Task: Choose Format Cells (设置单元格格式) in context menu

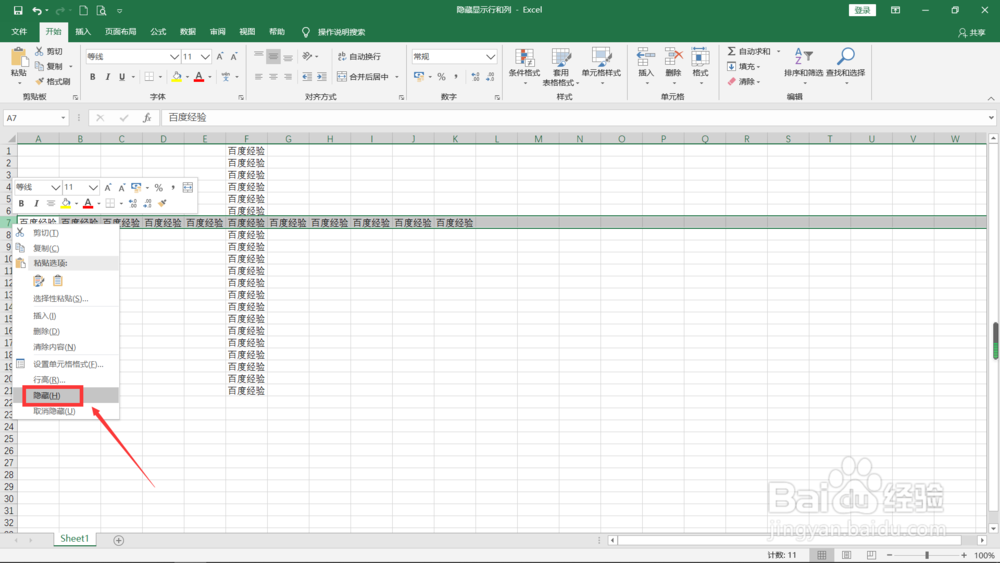Action: (x=66, y=364)
